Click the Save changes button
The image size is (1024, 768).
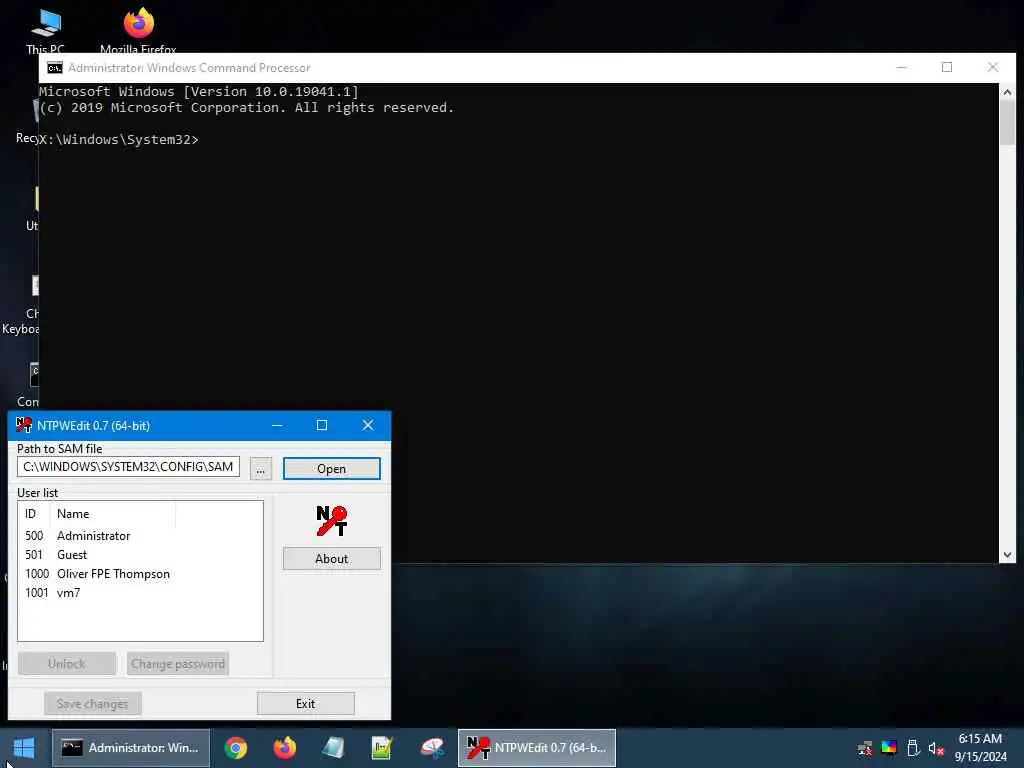pos(92,703)
